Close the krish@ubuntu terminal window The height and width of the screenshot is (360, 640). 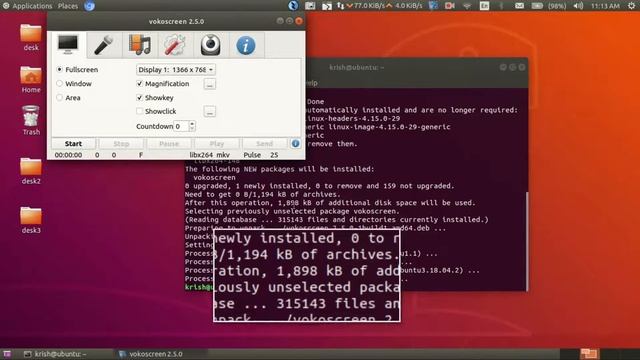[522, 67]
